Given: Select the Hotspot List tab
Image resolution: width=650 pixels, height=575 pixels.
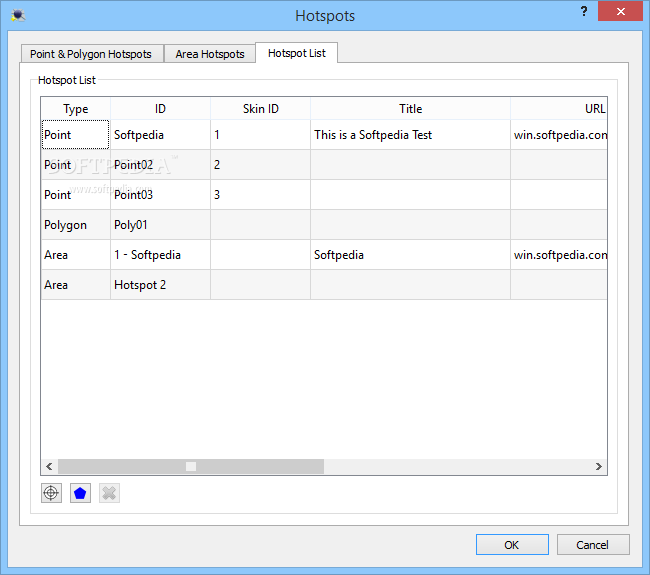Looking at the screenshot, I should pos(297,53).
